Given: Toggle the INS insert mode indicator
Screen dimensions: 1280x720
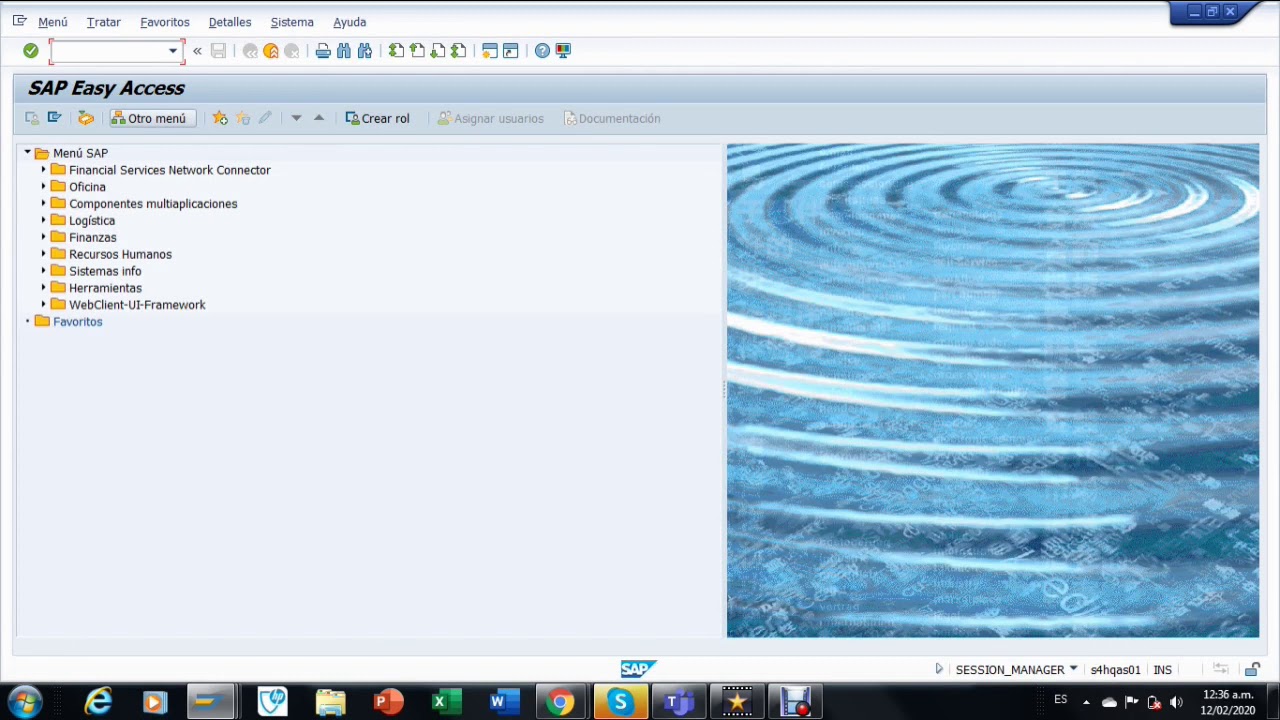Looking at the screenshot, I should click(x=1162, y=670).
